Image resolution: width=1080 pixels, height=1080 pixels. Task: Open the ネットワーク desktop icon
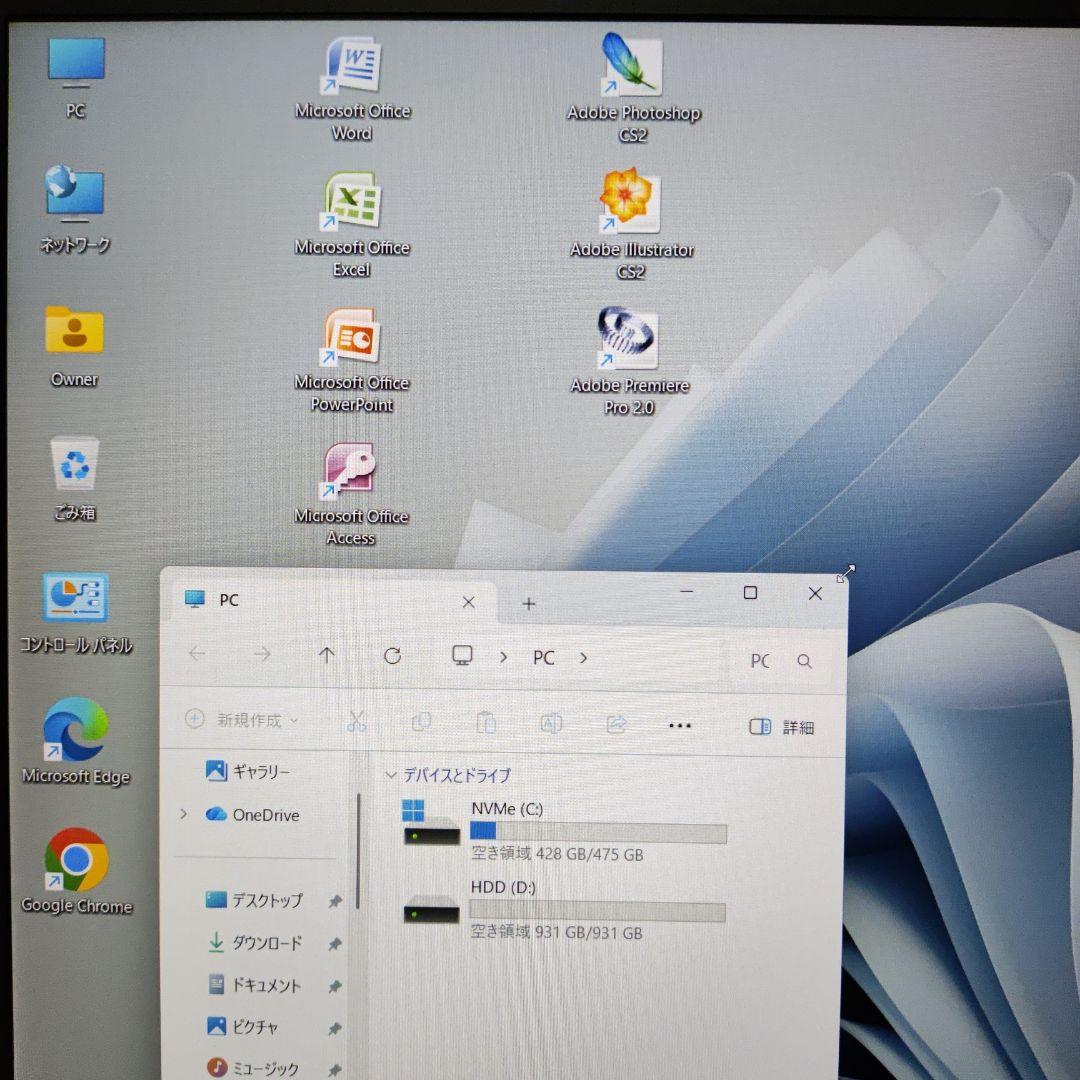pos(75,209)
